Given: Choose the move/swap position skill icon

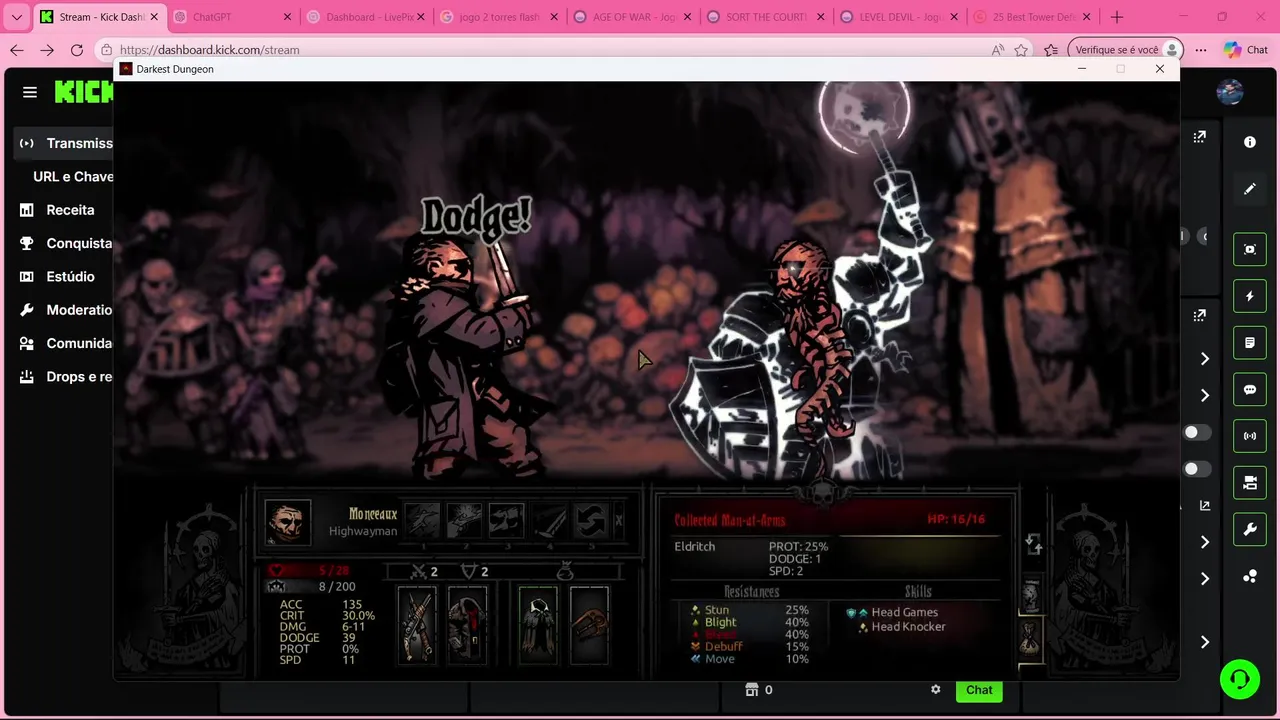Looking at the screenshot, I should click(590, 521).
